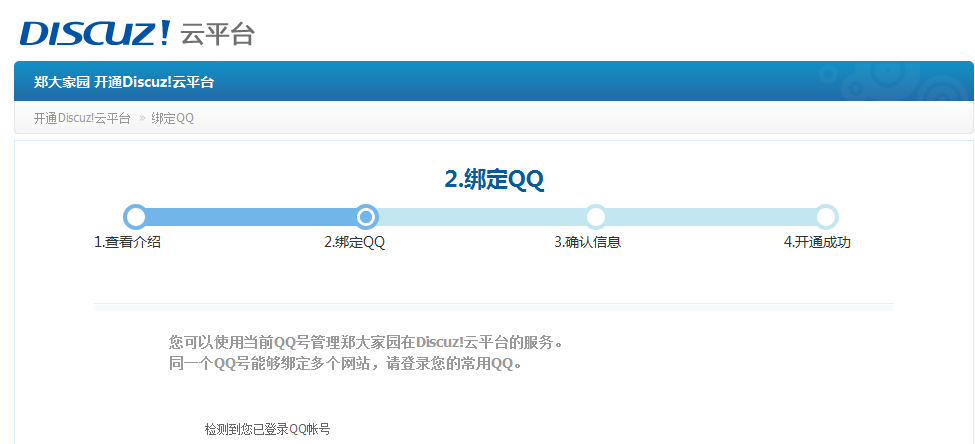Select the 4.开通成功 step label
The height and width of the screenshot is (444, 975).
[x=817, y=243]
